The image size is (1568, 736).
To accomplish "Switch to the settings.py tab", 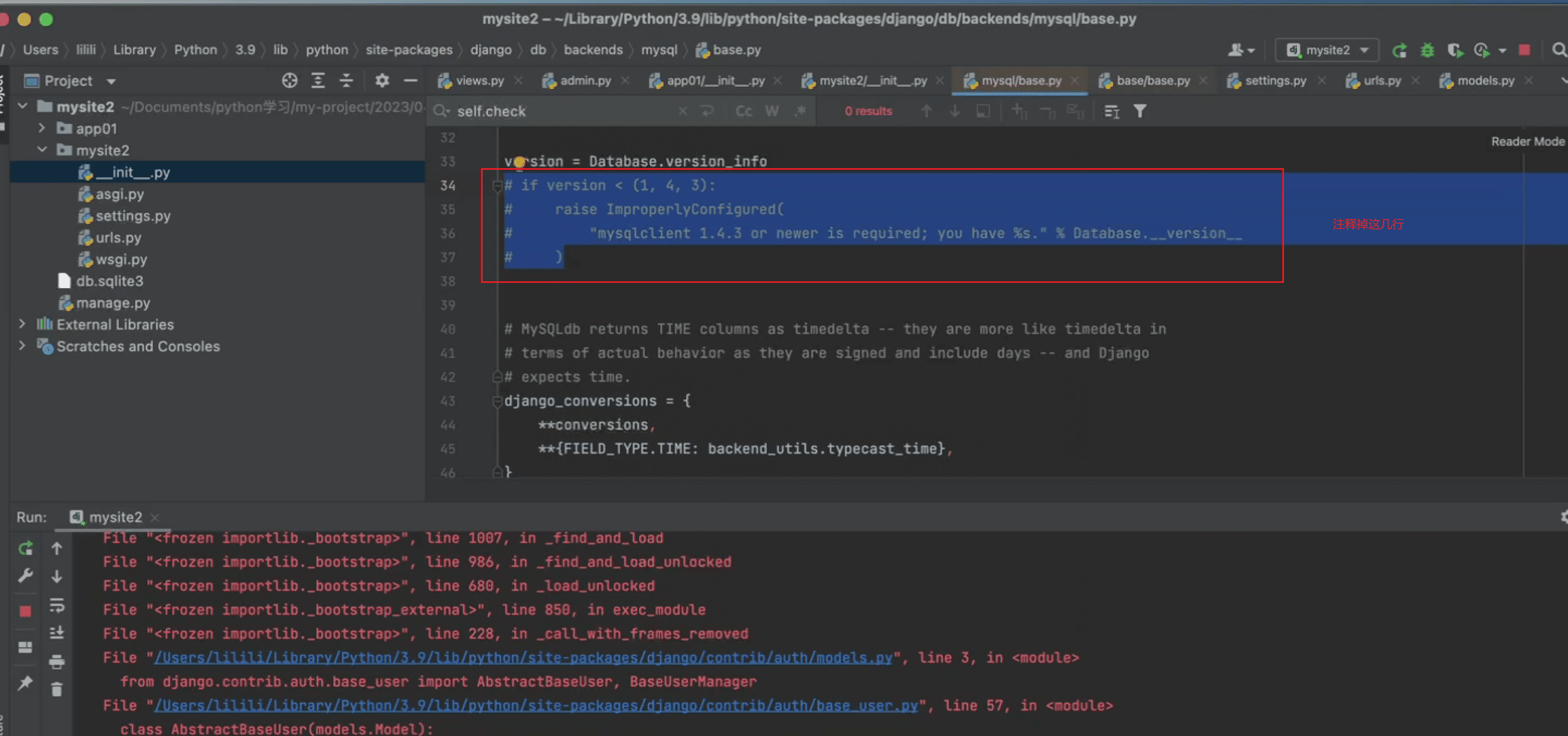I will coord(1275,80).
